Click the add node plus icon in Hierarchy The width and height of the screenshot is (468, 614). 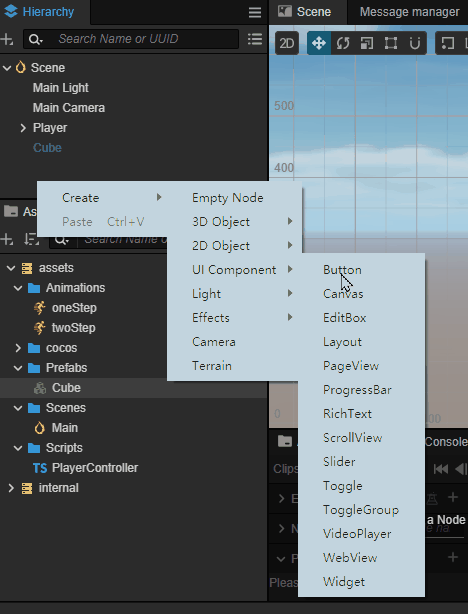coord(7,39)
